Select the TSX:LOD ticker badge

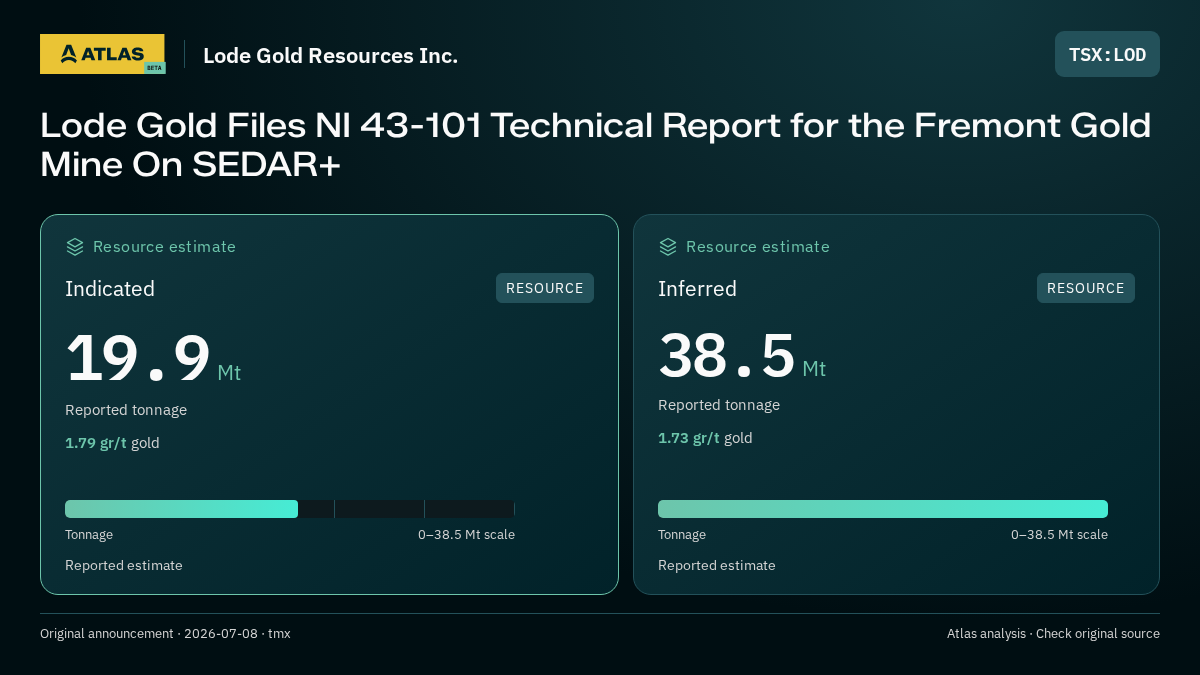pyautogui.click(x=1107, y=54)
